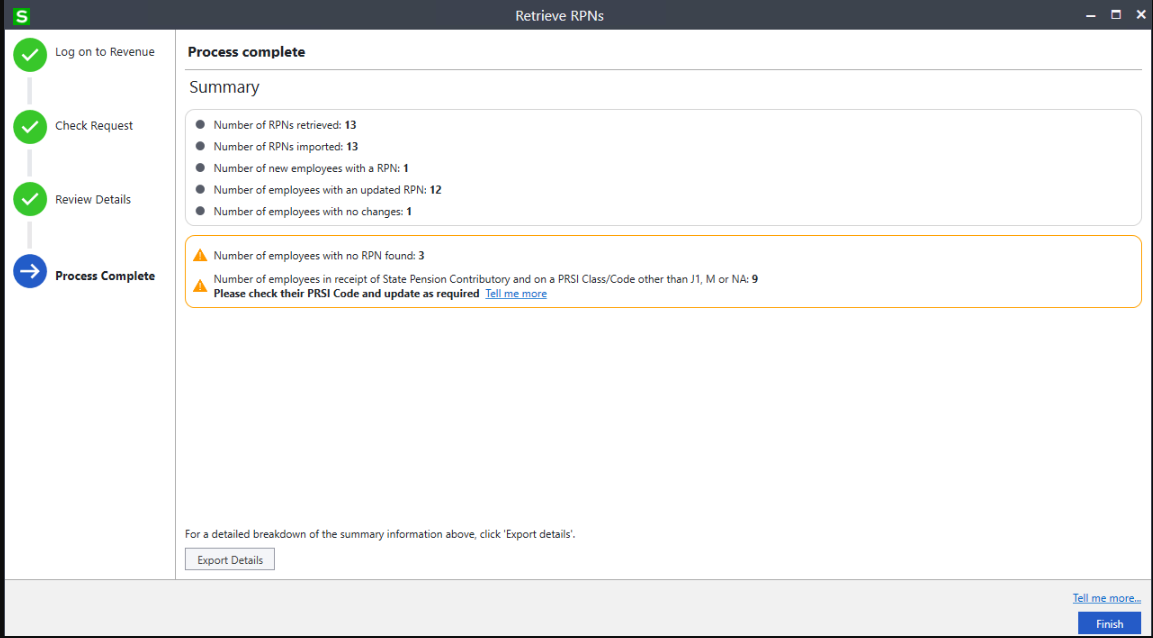Click the green Sage logo in title bar
Image resolution: width=1153 pixels, height=638 pixels.
[x=22, y=16]
